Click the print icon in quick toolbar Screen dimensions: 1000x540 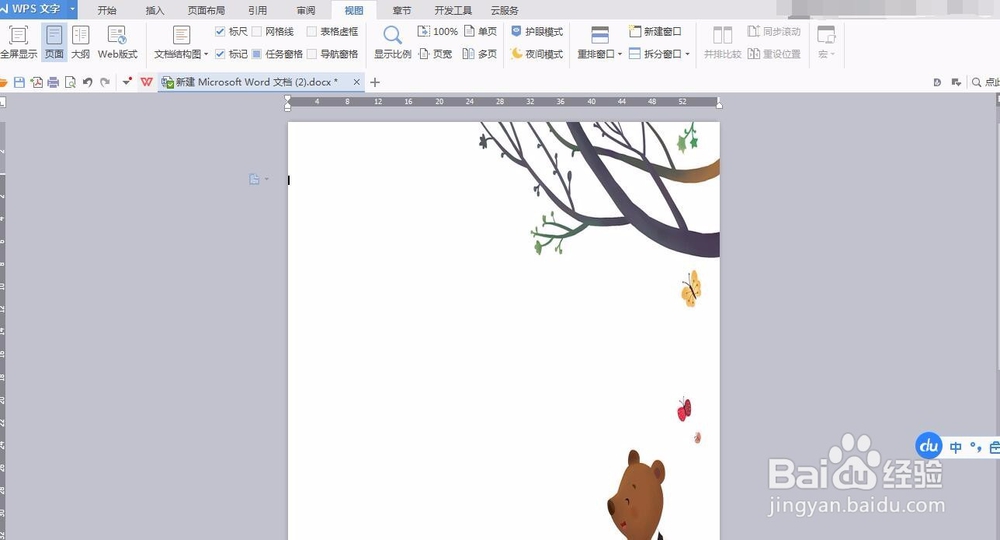click(53, 82)
